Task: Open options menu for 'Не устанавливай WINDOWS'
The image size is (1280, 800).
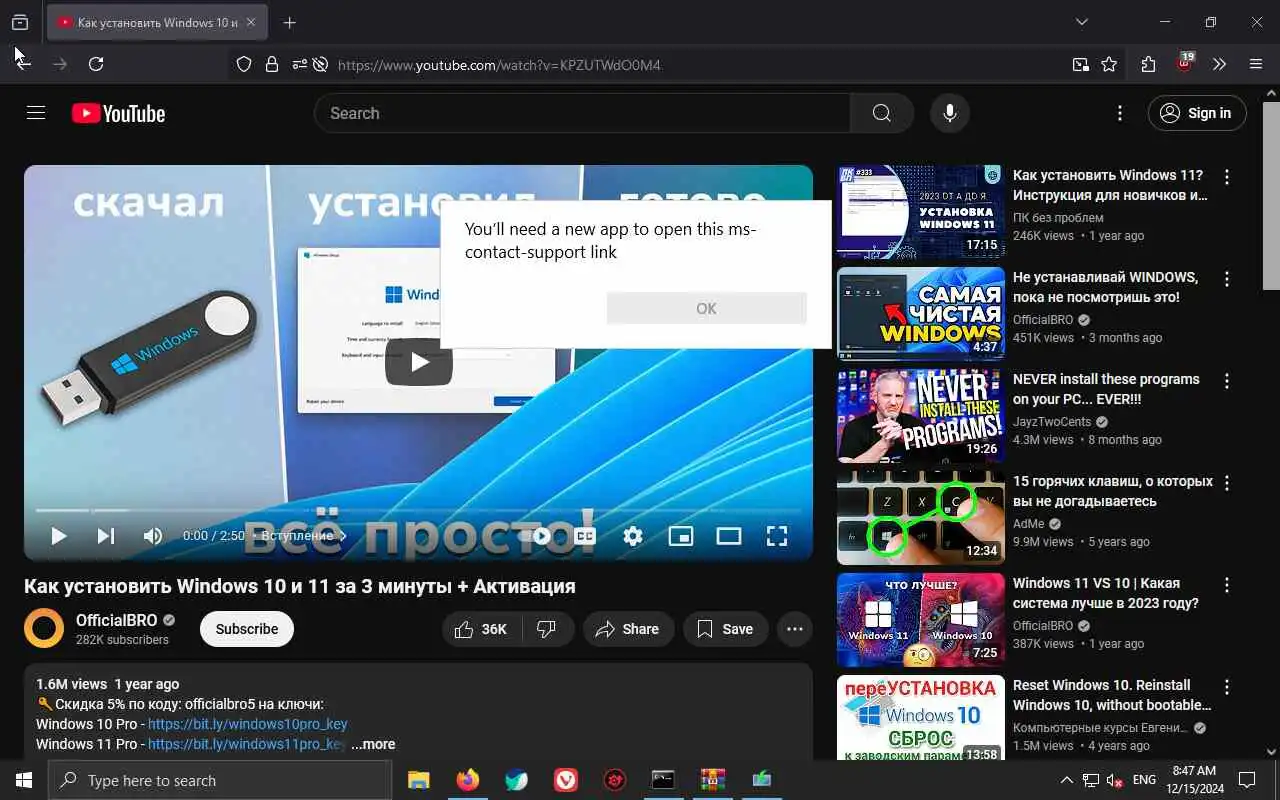Action: click(1227, 279)
